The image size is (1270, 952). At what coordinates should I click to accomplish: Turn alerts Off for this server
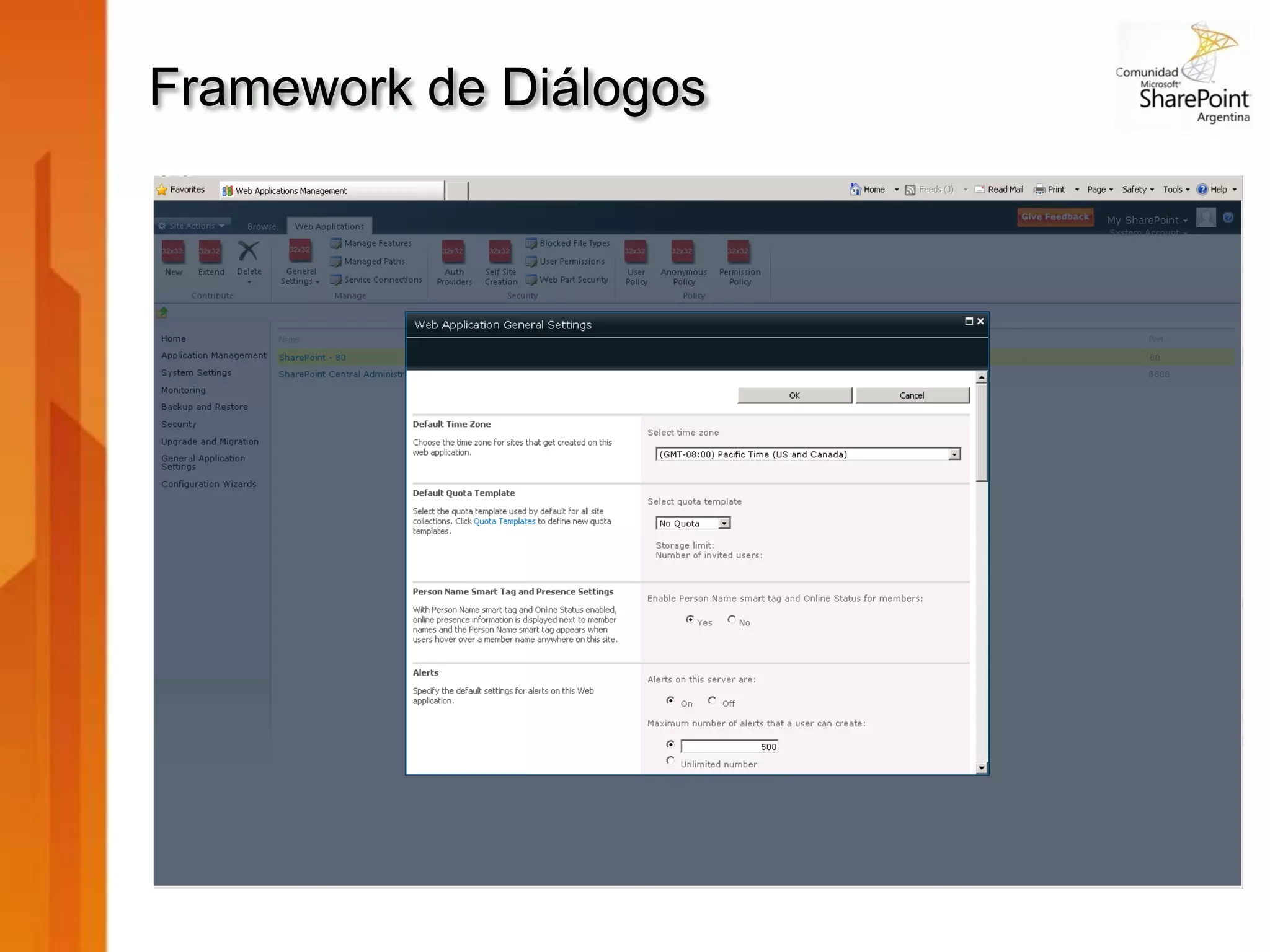[712, 700]
